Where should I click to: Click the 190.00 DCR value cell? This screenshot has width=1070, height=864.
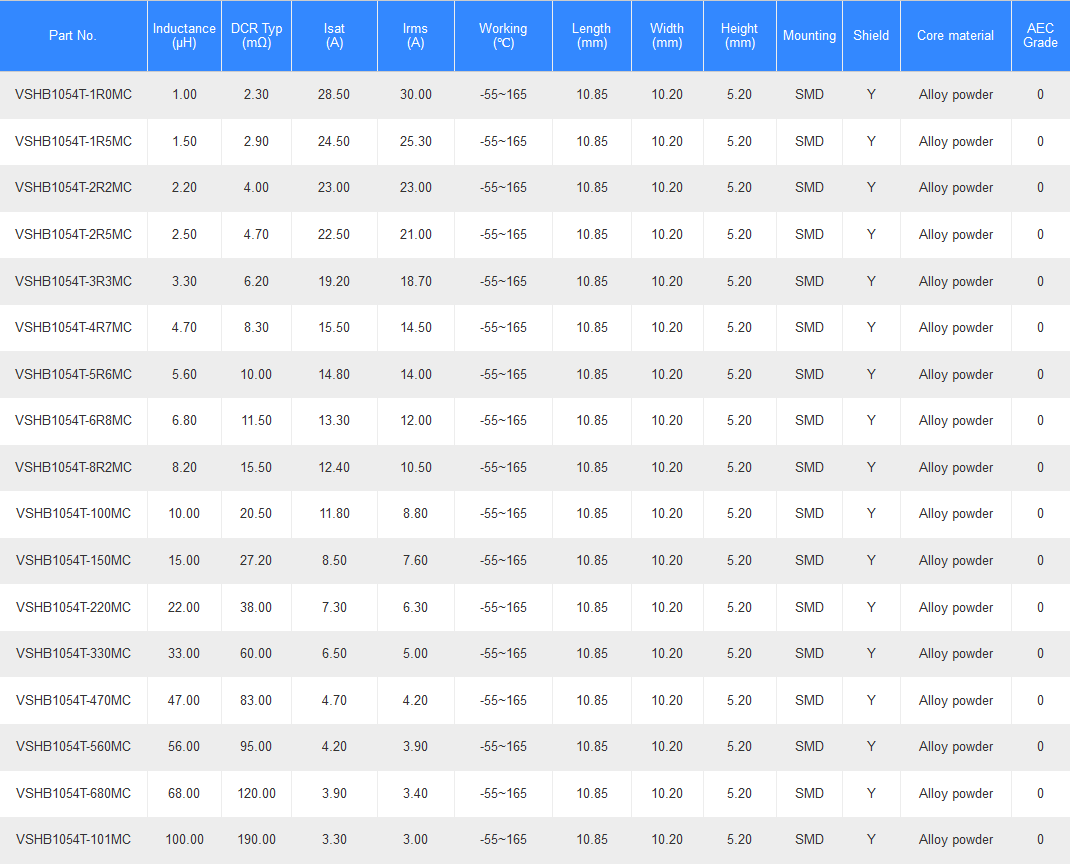(x=257, y=839)
